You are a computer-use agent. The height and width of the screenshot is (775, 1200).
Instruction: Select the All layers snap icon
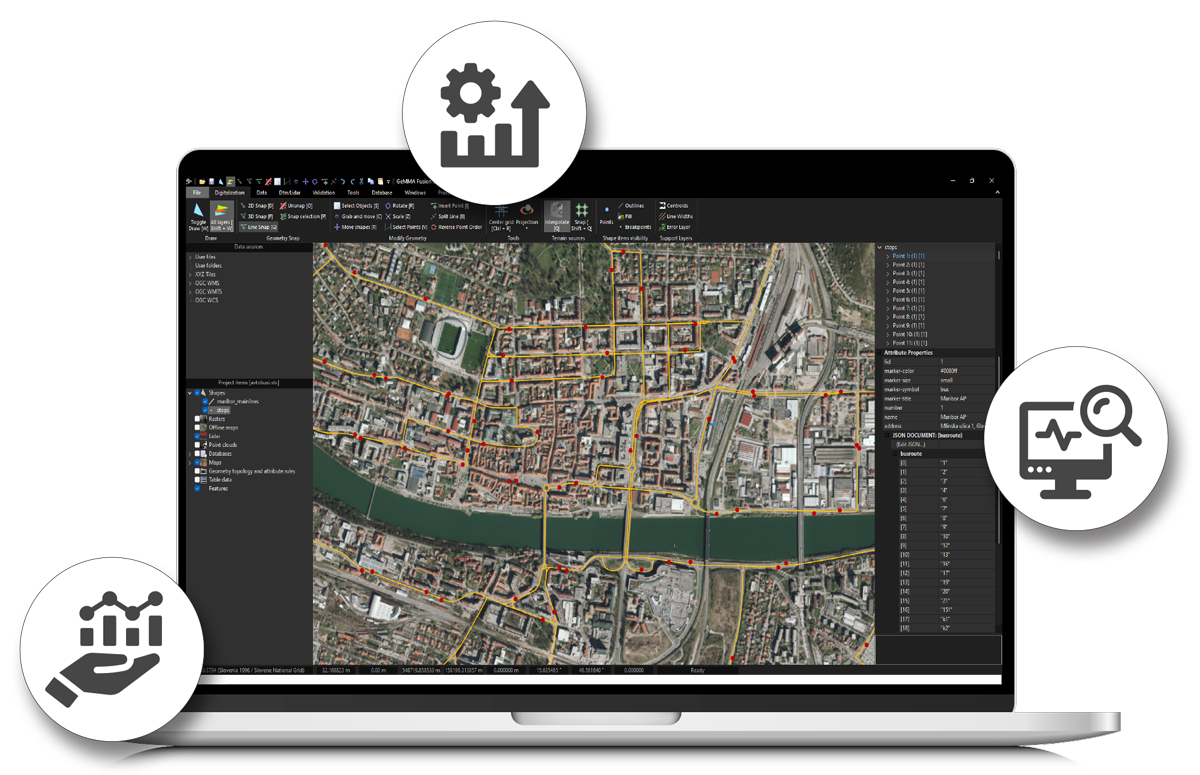[221, 211]
